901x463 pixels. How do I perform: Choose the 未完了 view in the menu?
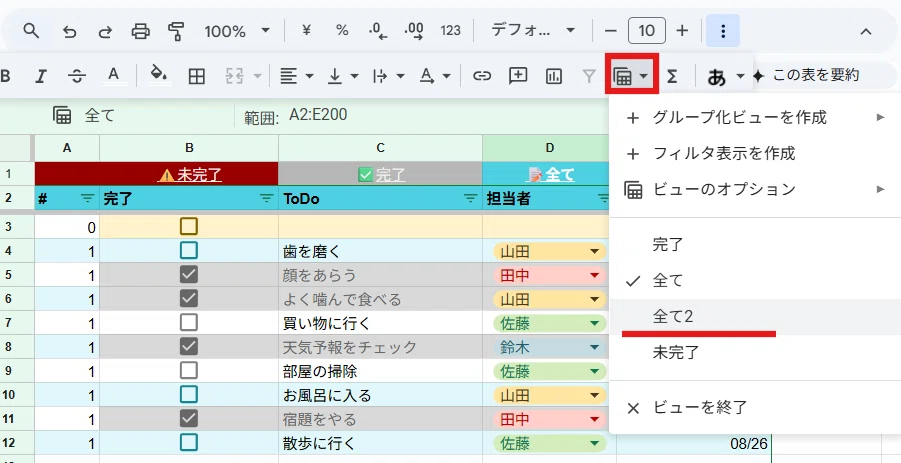click(x=755, y=352)
